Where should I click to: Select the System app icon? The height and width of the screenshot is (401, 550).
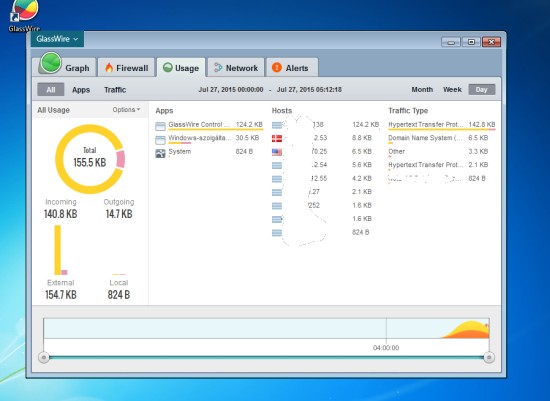pos(160,153)
